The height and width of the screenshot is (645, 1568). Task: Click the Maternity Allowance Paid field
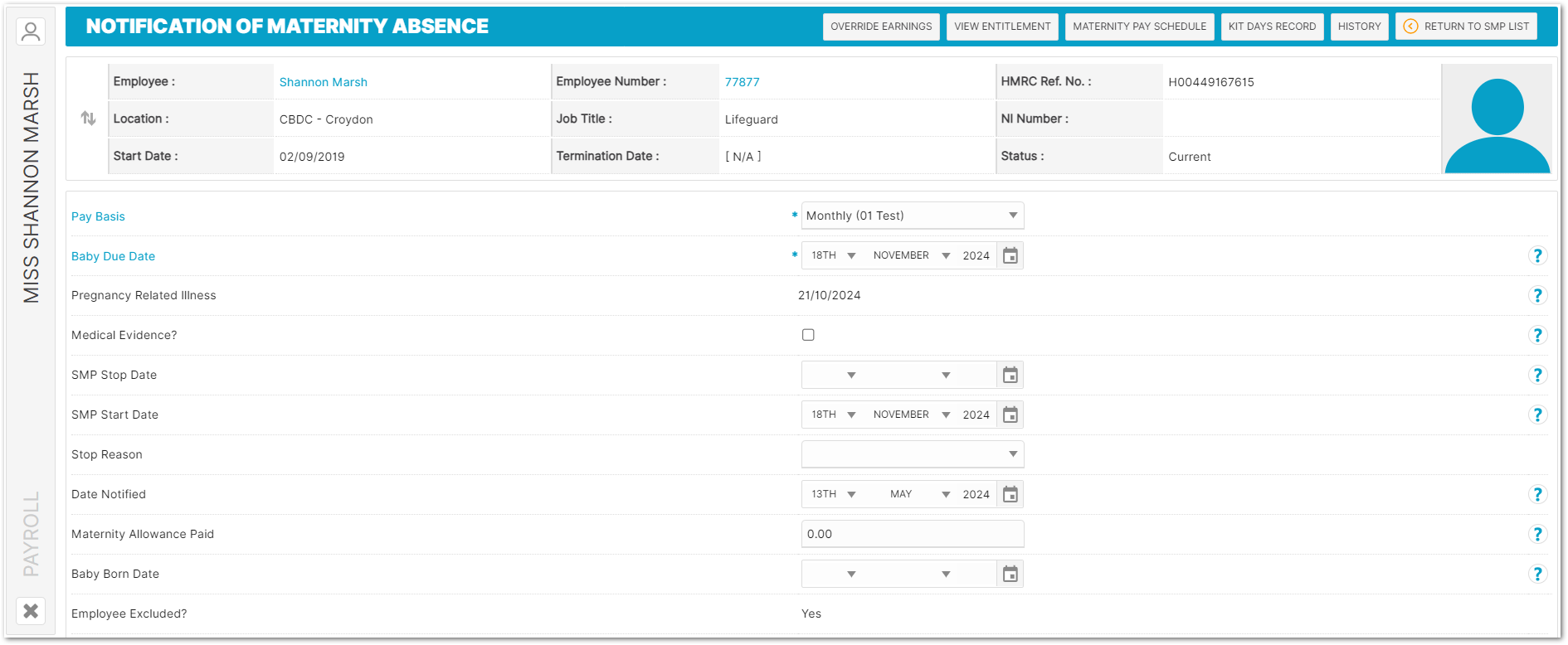click(913, 534)
